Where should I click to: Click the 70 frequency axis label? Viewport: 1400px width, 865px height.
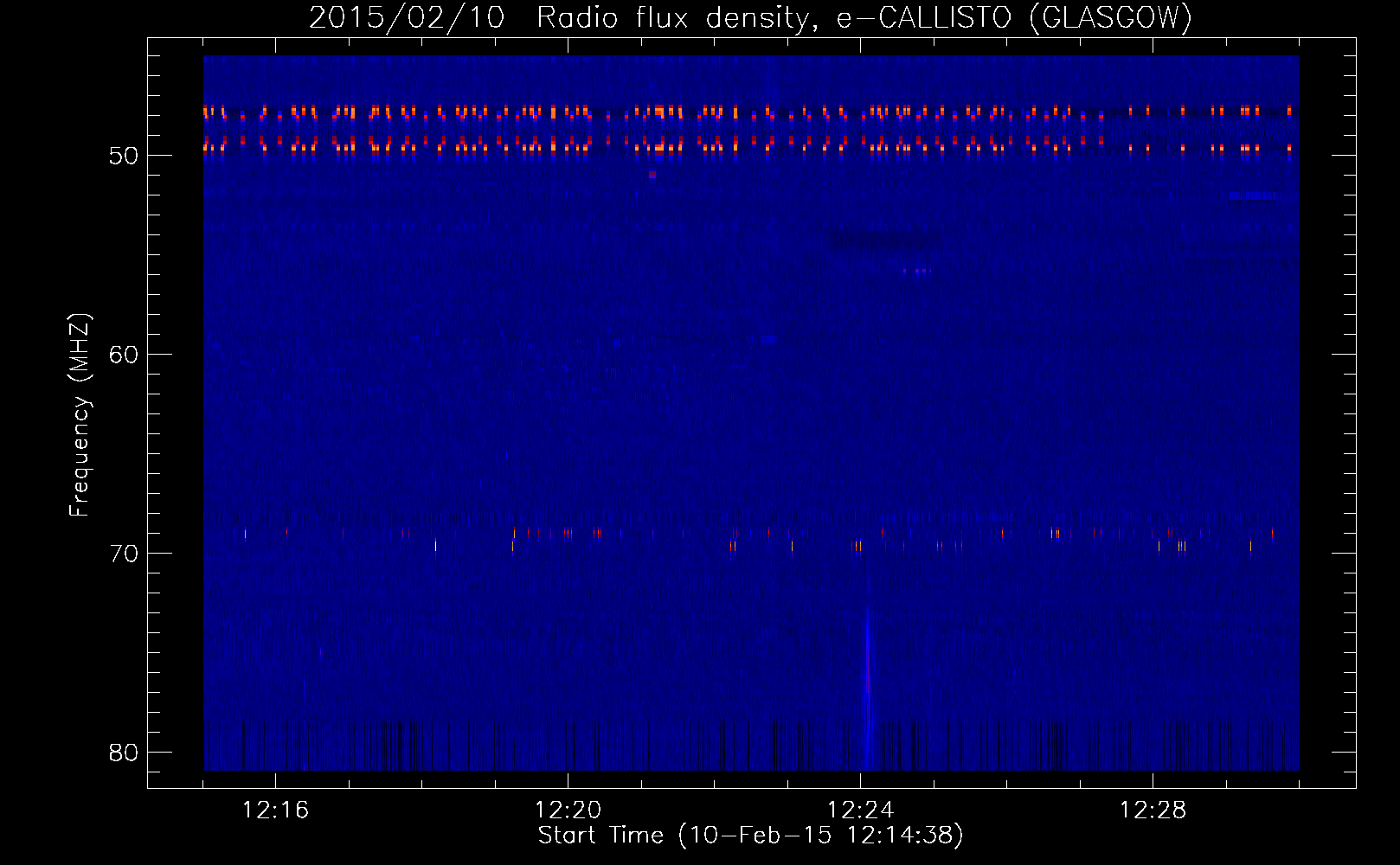tap(124, 554)
